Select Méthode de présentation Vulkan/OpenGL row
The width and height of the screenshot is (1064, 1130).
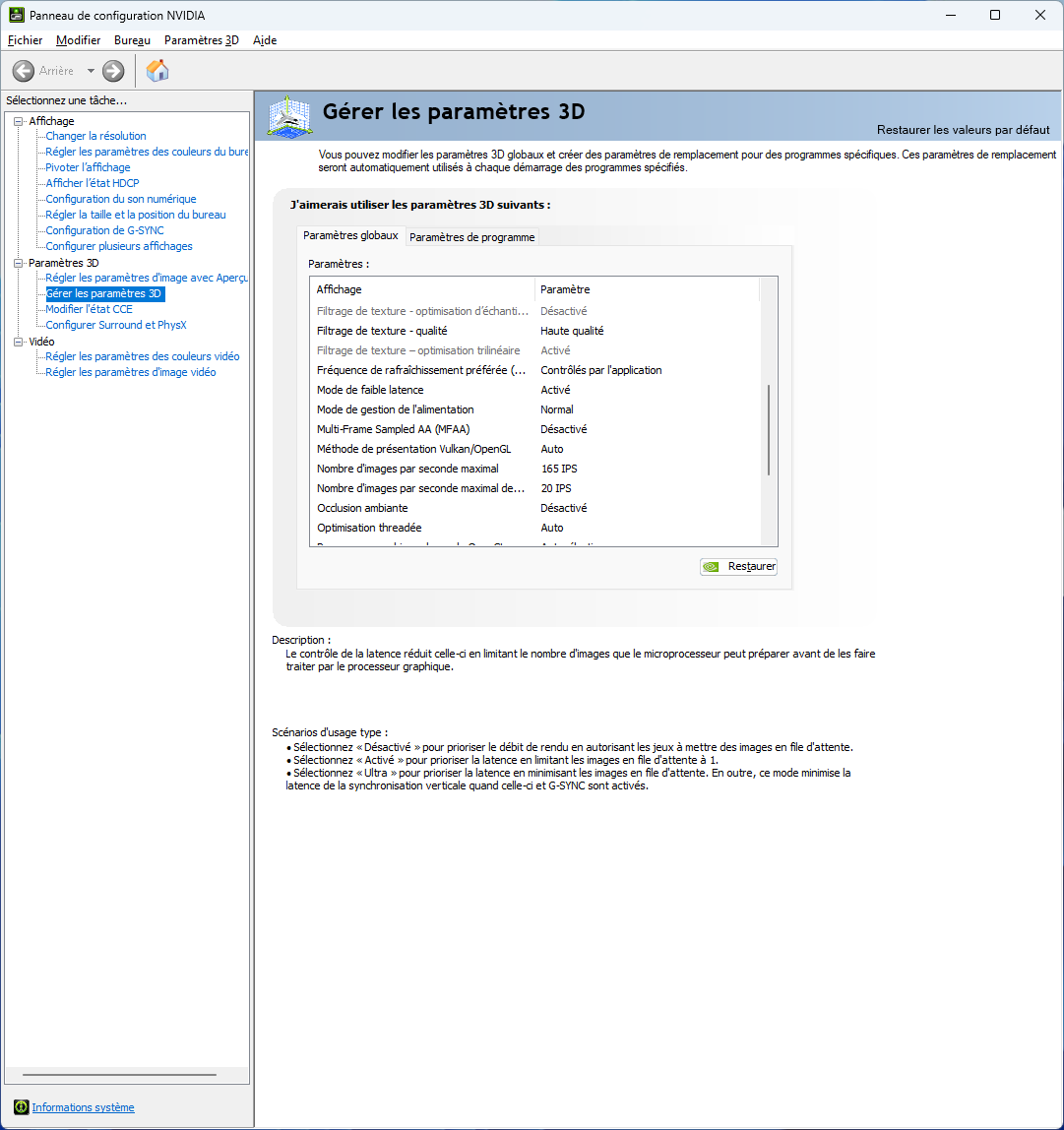534,449
